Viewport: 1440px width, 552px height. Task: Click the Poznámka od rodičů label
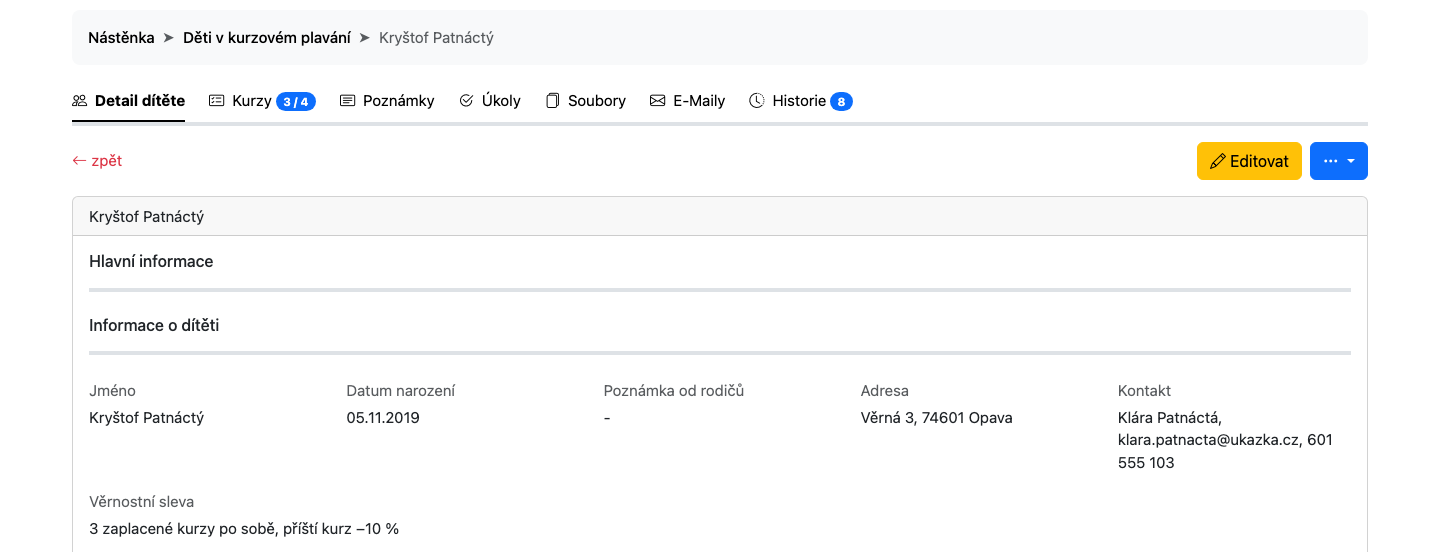click(674, 391)
